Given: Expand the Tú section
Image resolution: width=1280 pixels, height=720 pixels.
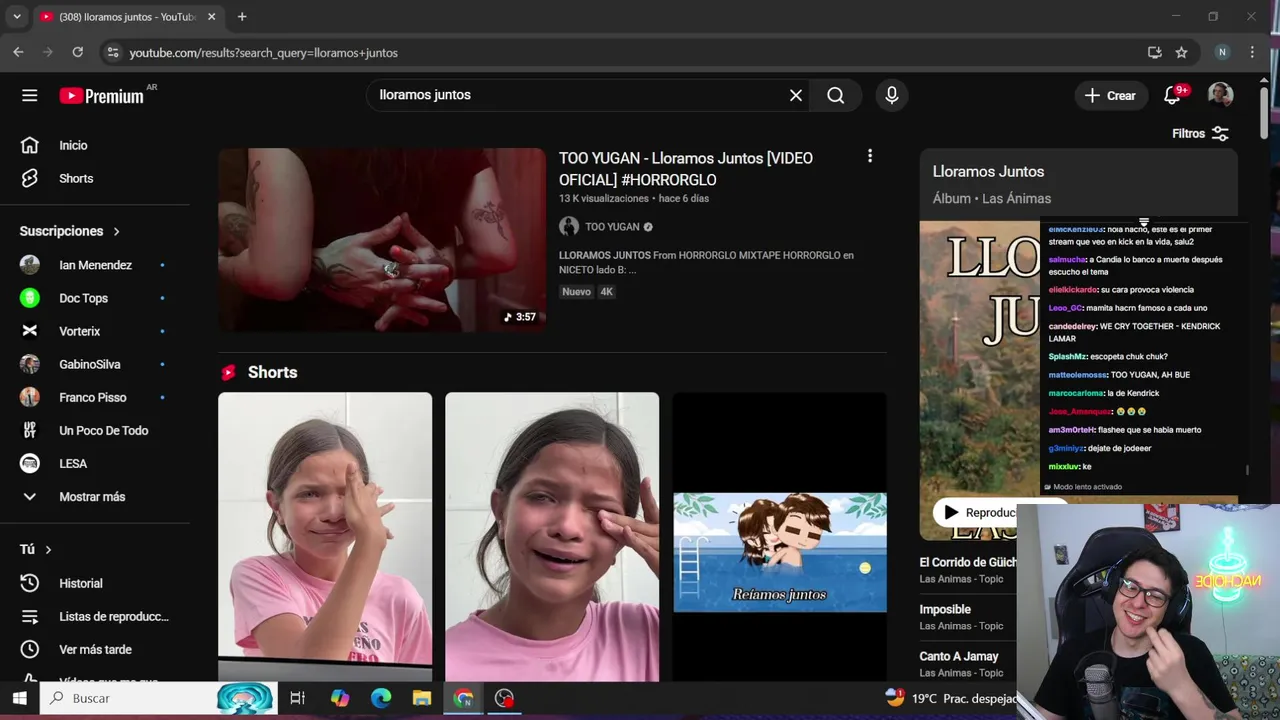Looking at the screenshot, I should pos(36,549).
